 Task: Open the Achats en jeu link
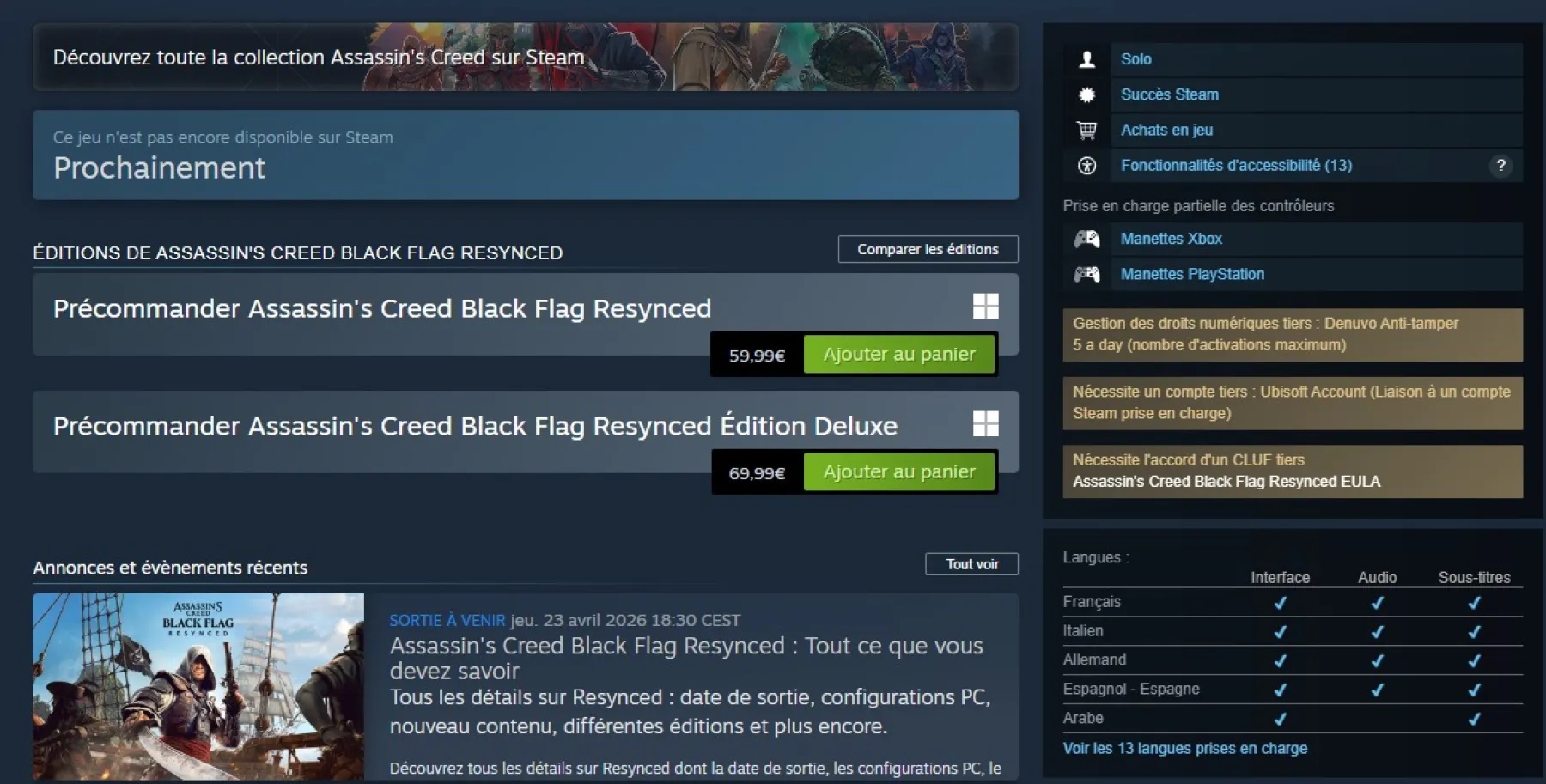(1166, 130)
